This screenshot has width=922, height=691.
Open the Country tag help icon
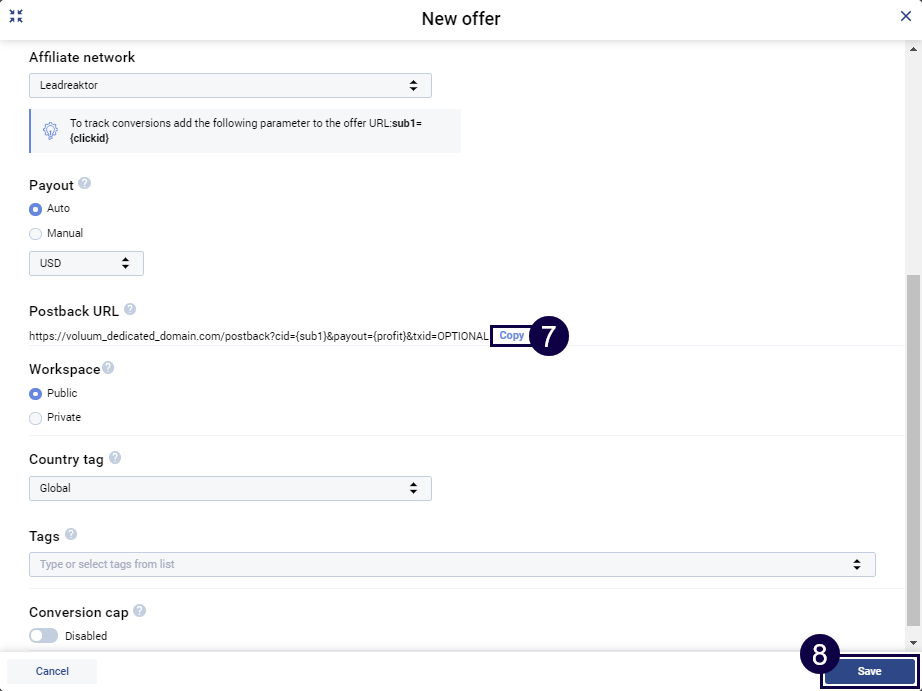tap(115, 458)
